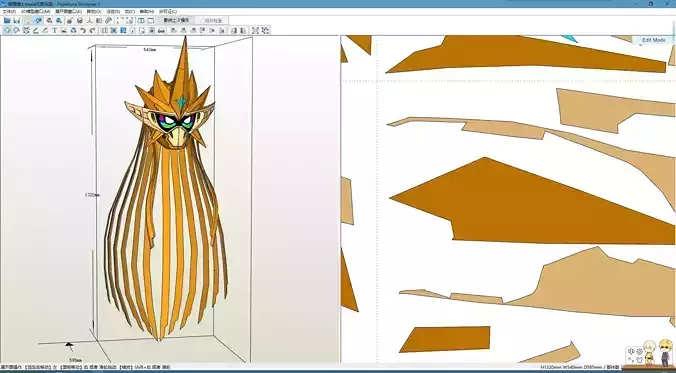Maximize the Pepakura Designer window

point(651,3)
